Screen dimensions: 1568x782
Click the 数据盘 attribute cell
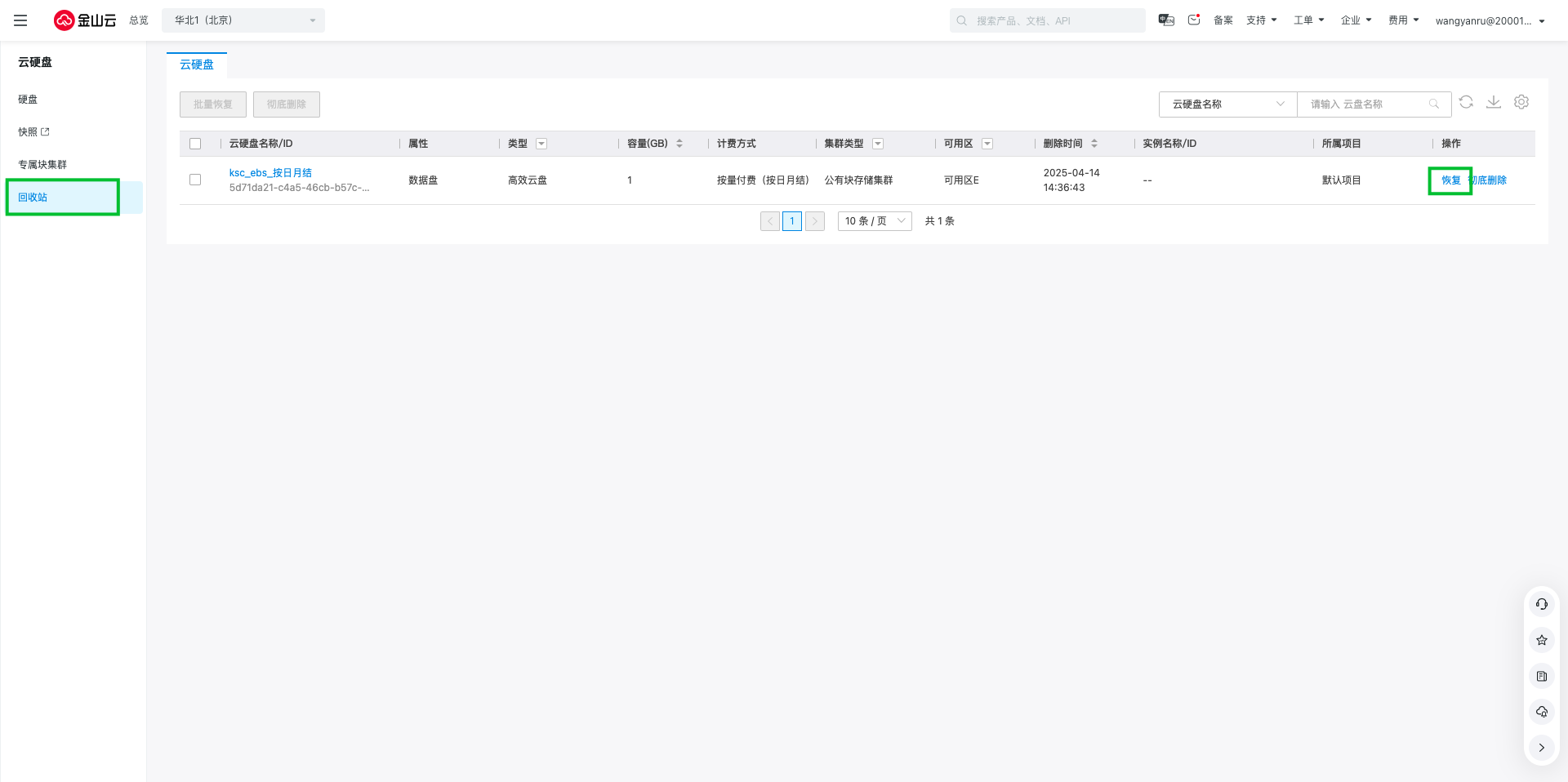pyautogui.click(x=423, y=180)
